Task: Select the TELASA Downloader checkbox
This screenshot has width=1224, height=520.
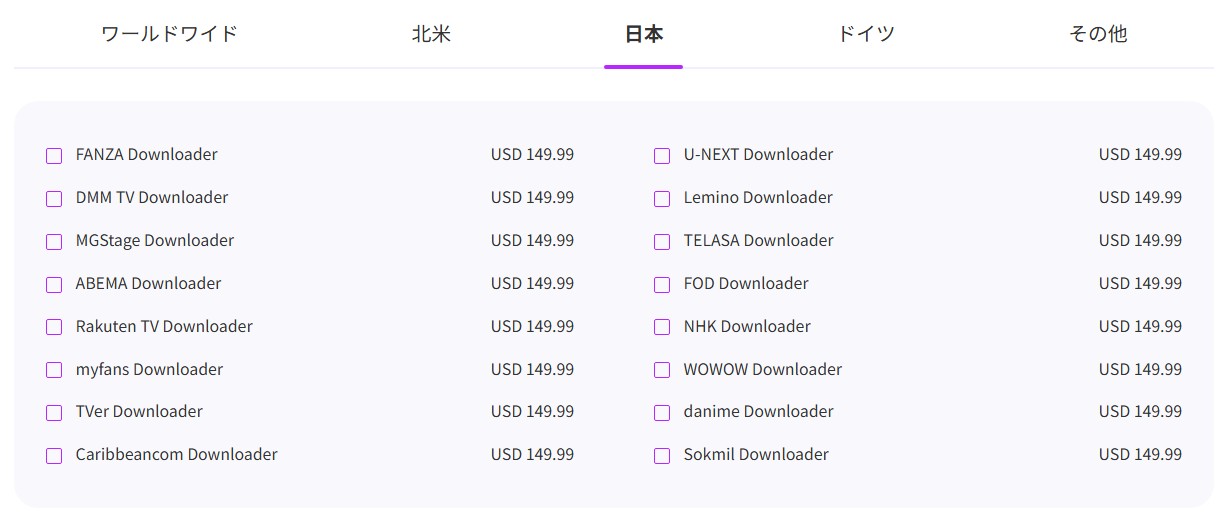Action: [662, 242]
